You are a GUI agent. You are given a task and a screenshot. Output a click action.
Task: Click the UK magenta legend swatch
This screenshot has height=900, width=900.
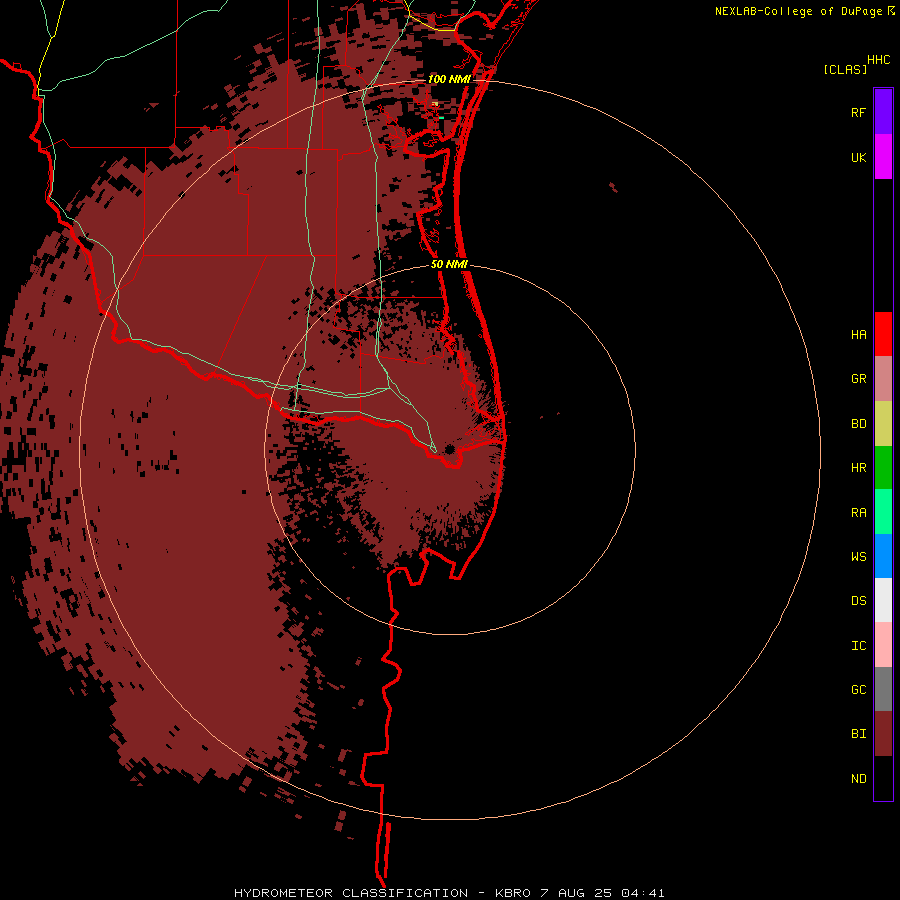click(883, 157)
